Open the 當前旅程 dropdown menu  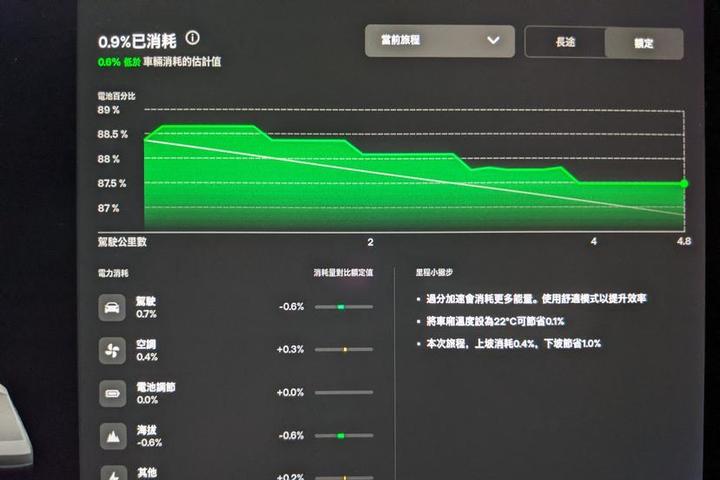coord(440,41)
